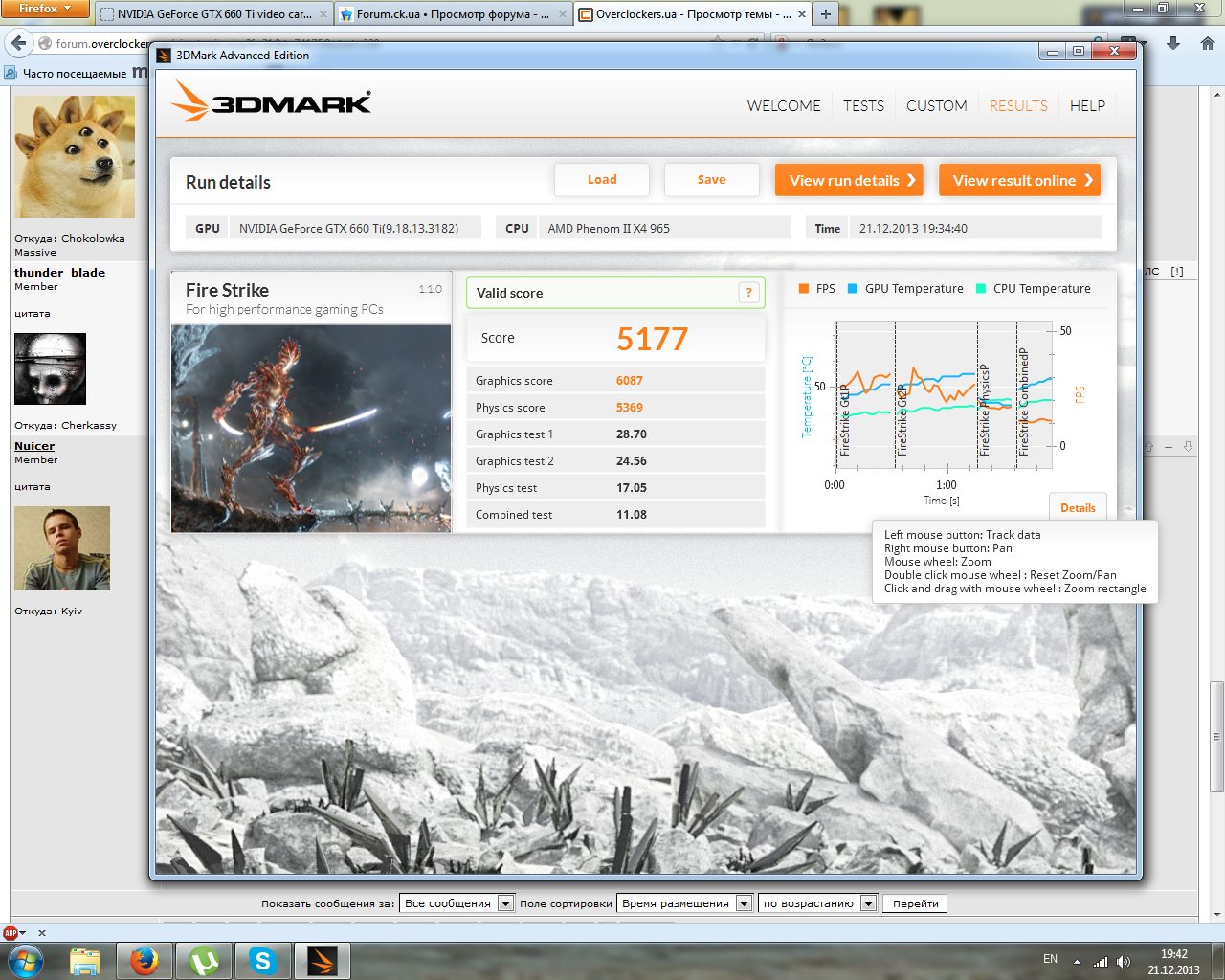This screenshot has width=1225, height=980.
Task: Open the Valid score help question mark
Action: [x=749, y=293]
